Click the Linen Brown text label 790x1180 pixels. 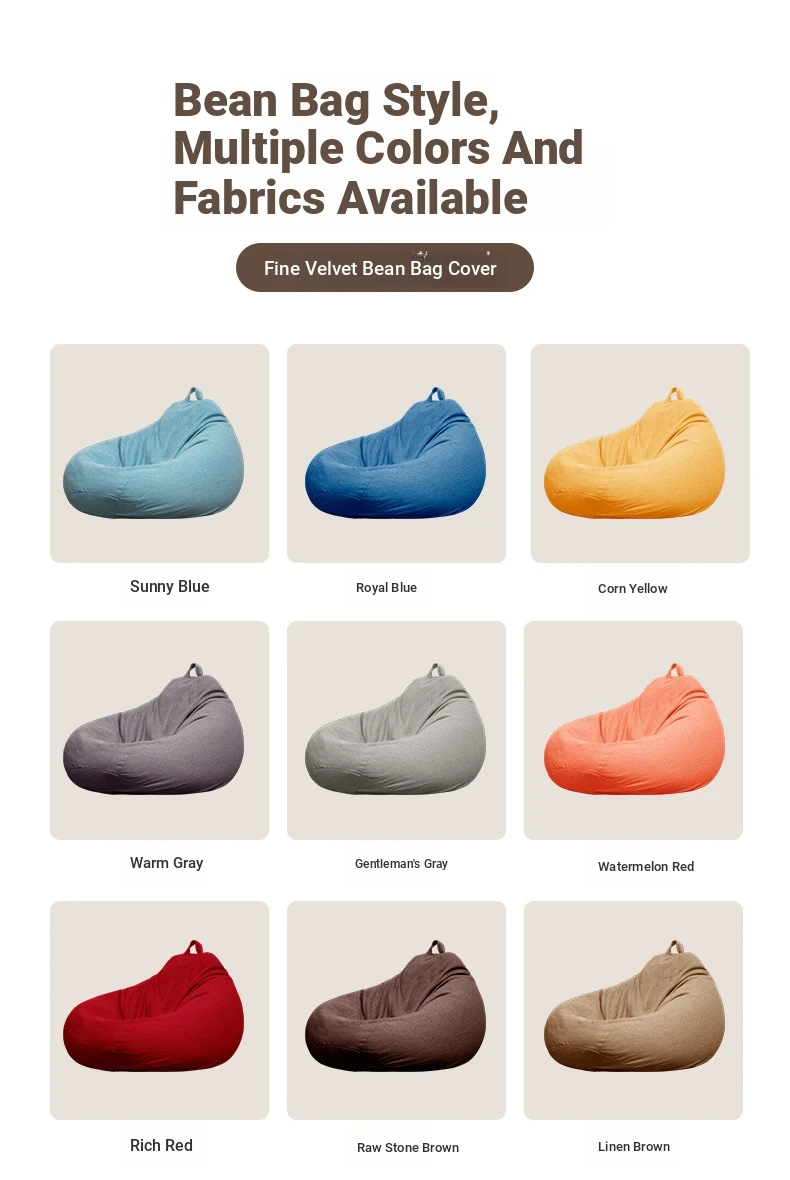coord(634,1147)
